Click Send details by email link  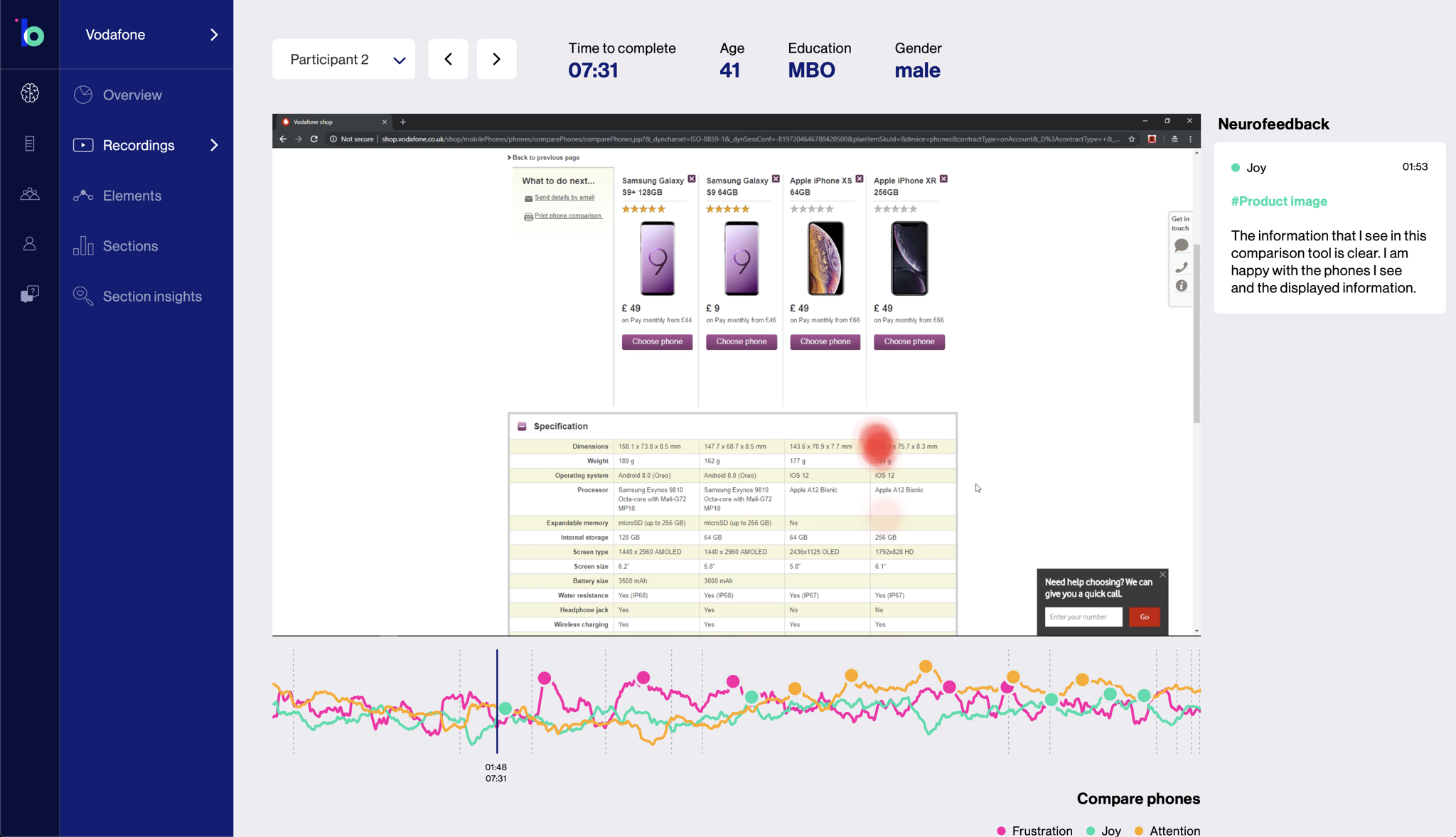click(x=564, y=198)
